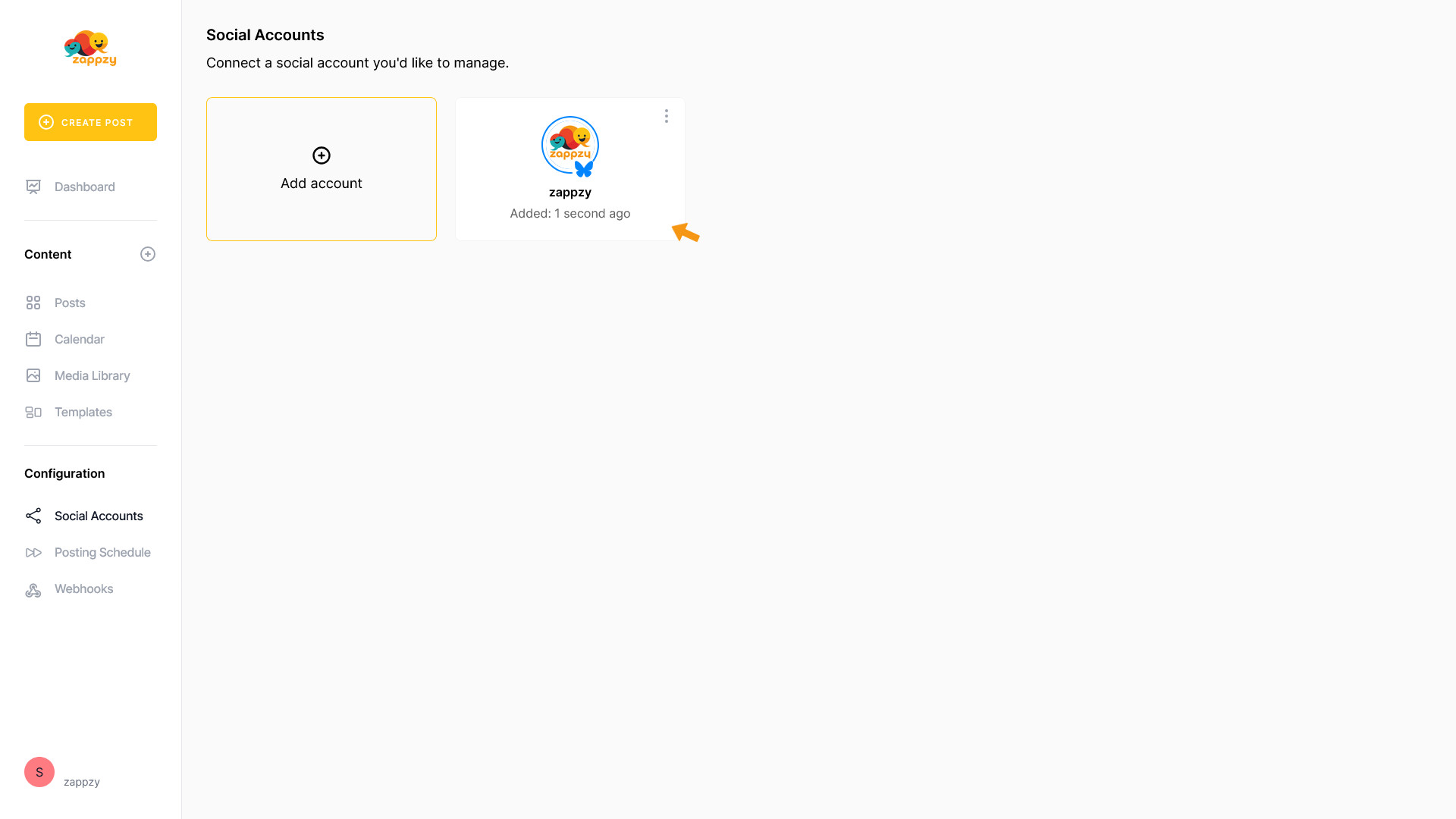
Task: Click the Social Accounts share icon
Action: point(33,516)
